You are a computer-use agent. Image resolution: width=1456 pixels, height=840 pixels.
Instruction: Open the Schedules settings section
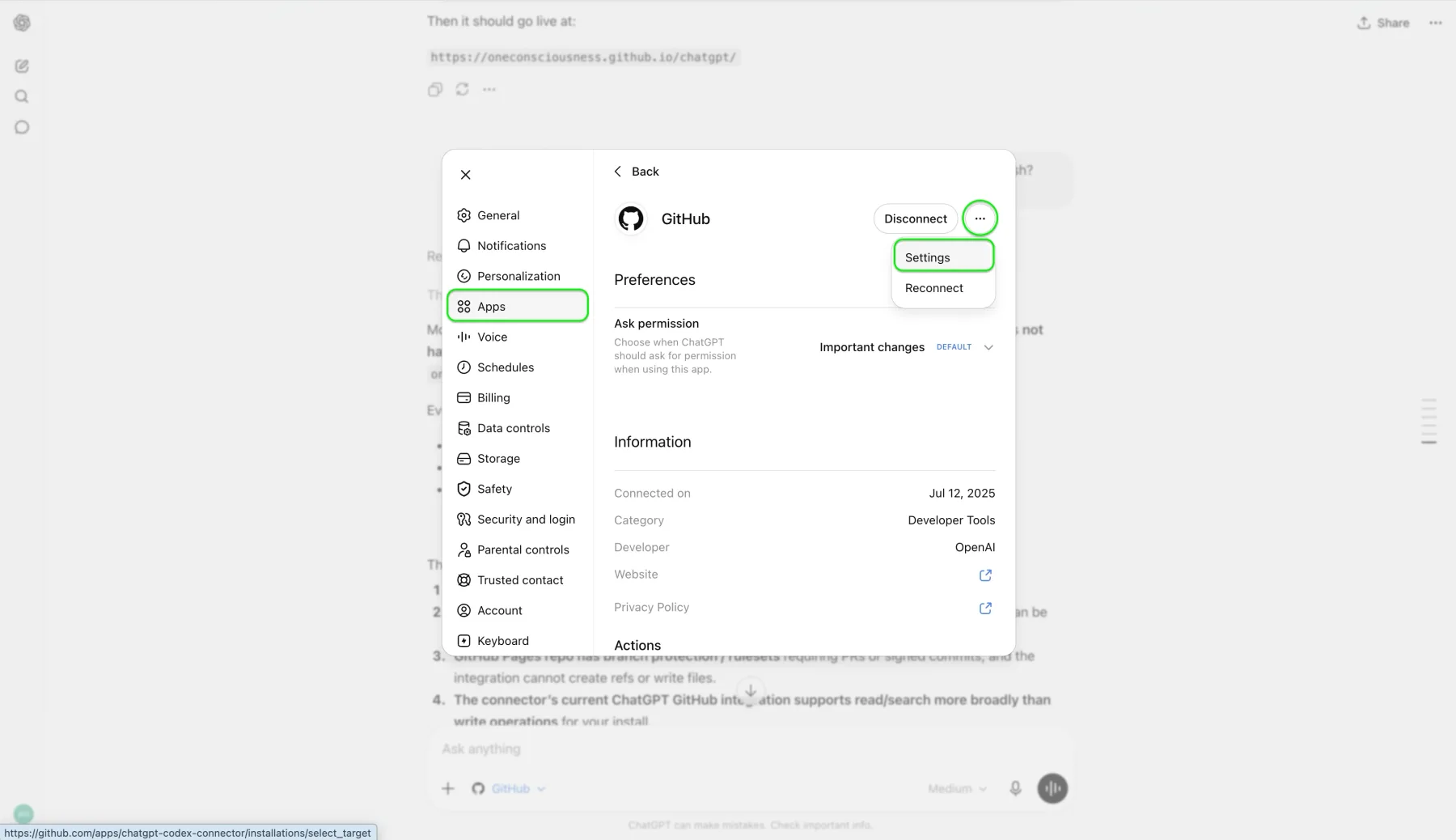tap(518, 367)
